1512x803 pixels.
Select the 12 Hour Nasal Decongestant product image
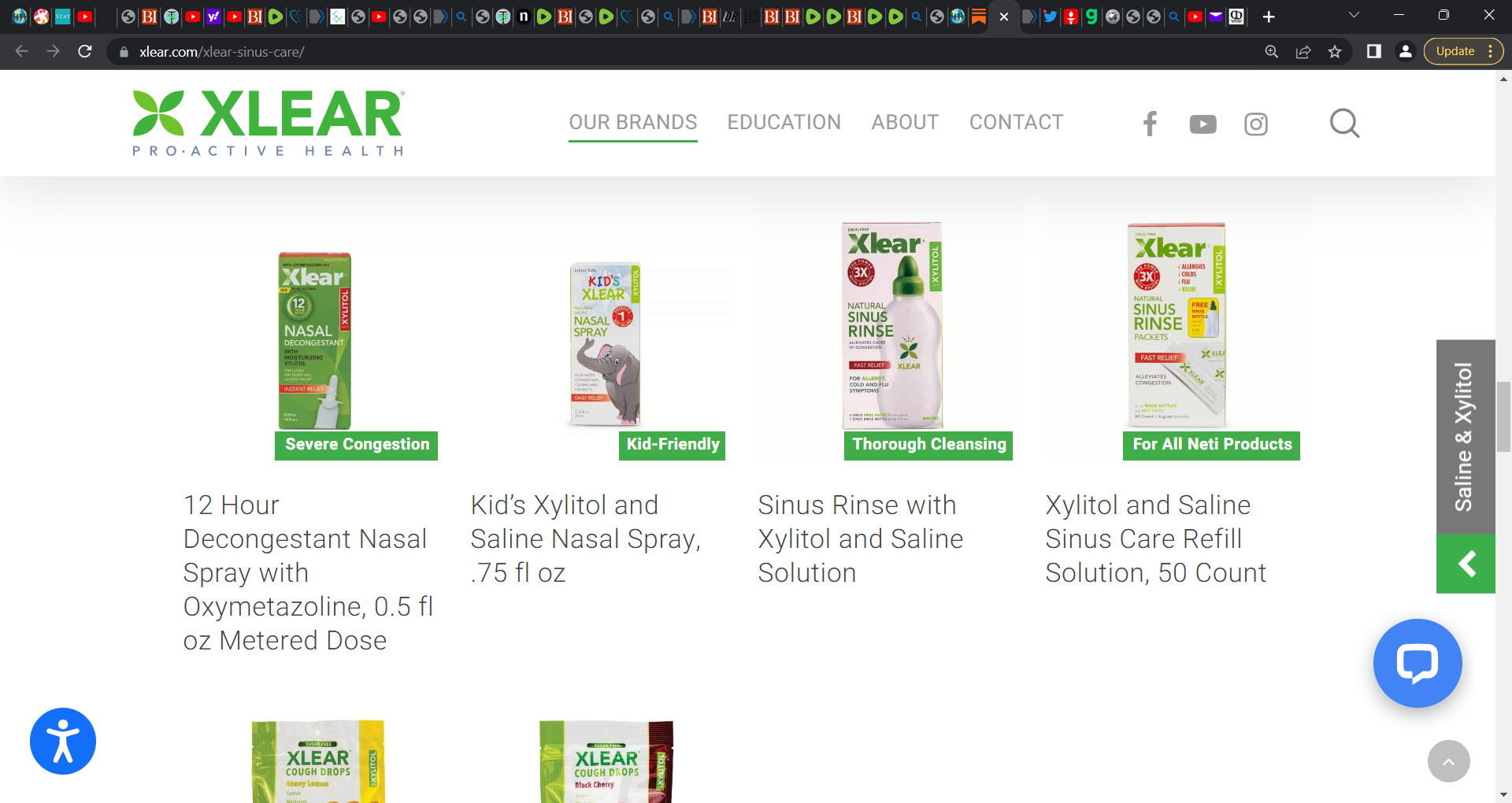315,340
